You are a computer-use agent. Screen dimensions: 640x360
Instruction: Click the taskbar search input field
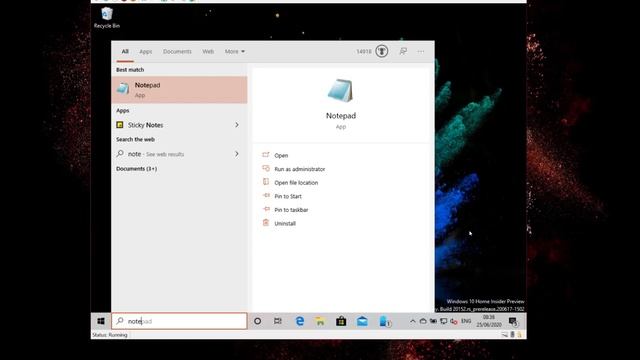tap(179, 321)
